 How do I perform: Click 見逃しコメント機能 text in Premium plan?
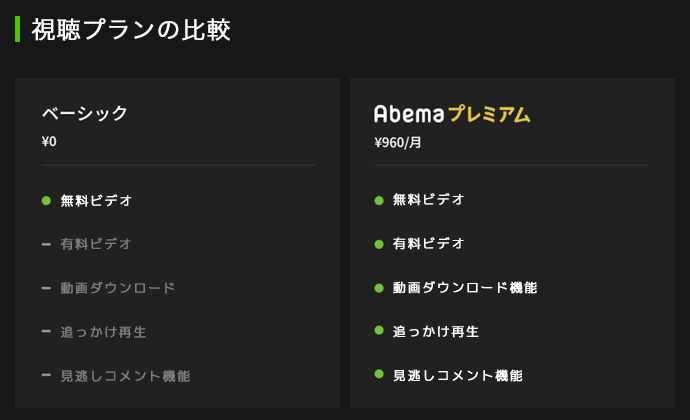point(458,376)
